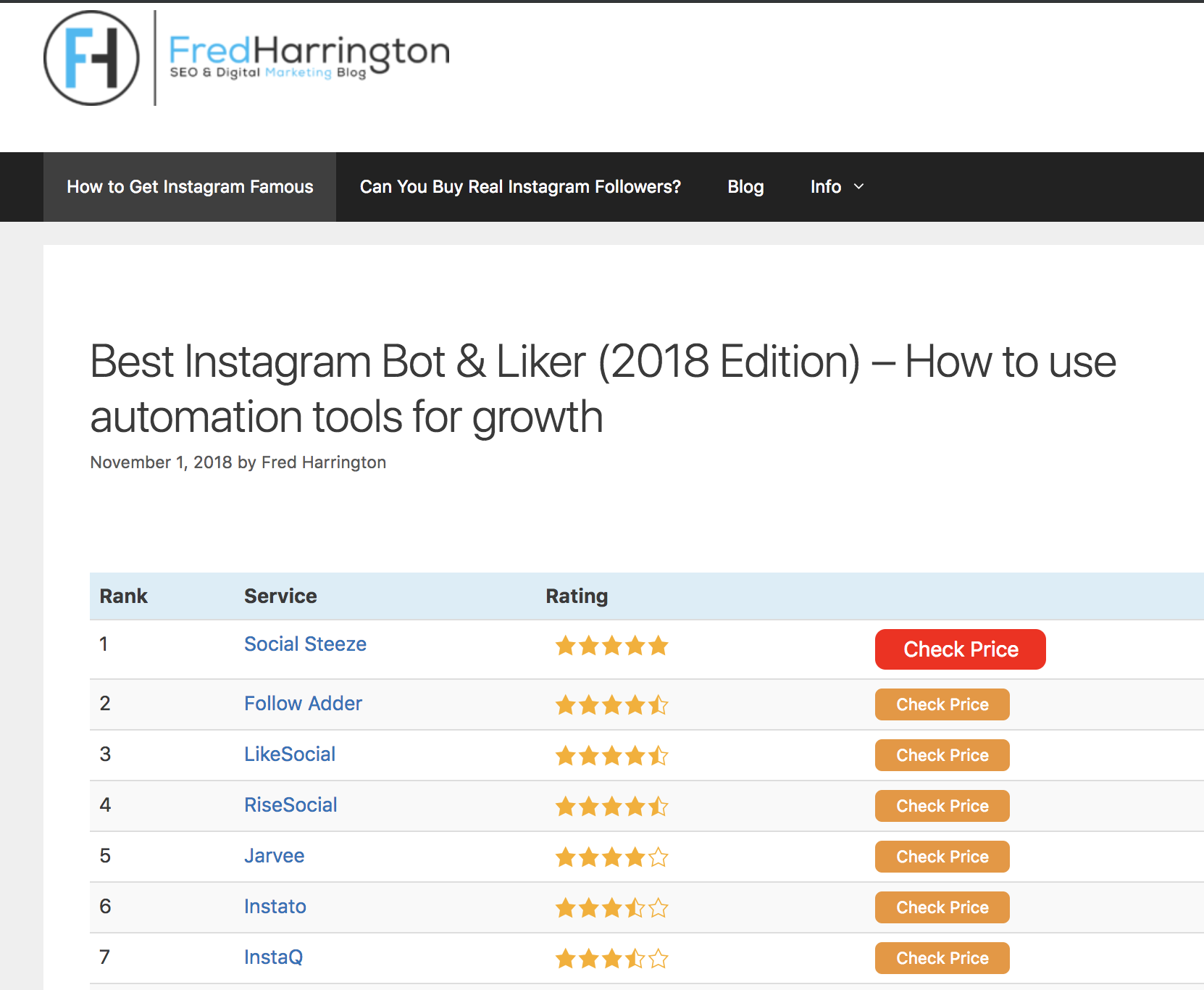Click Check Price for Instato
Image resolution: width=1204 pixels, height=990 pixels.
pos(942,907)
